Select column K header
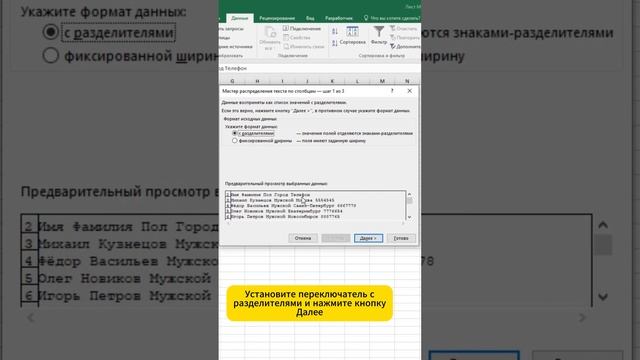This screenshot has height=360, width=640. [332, 81]
